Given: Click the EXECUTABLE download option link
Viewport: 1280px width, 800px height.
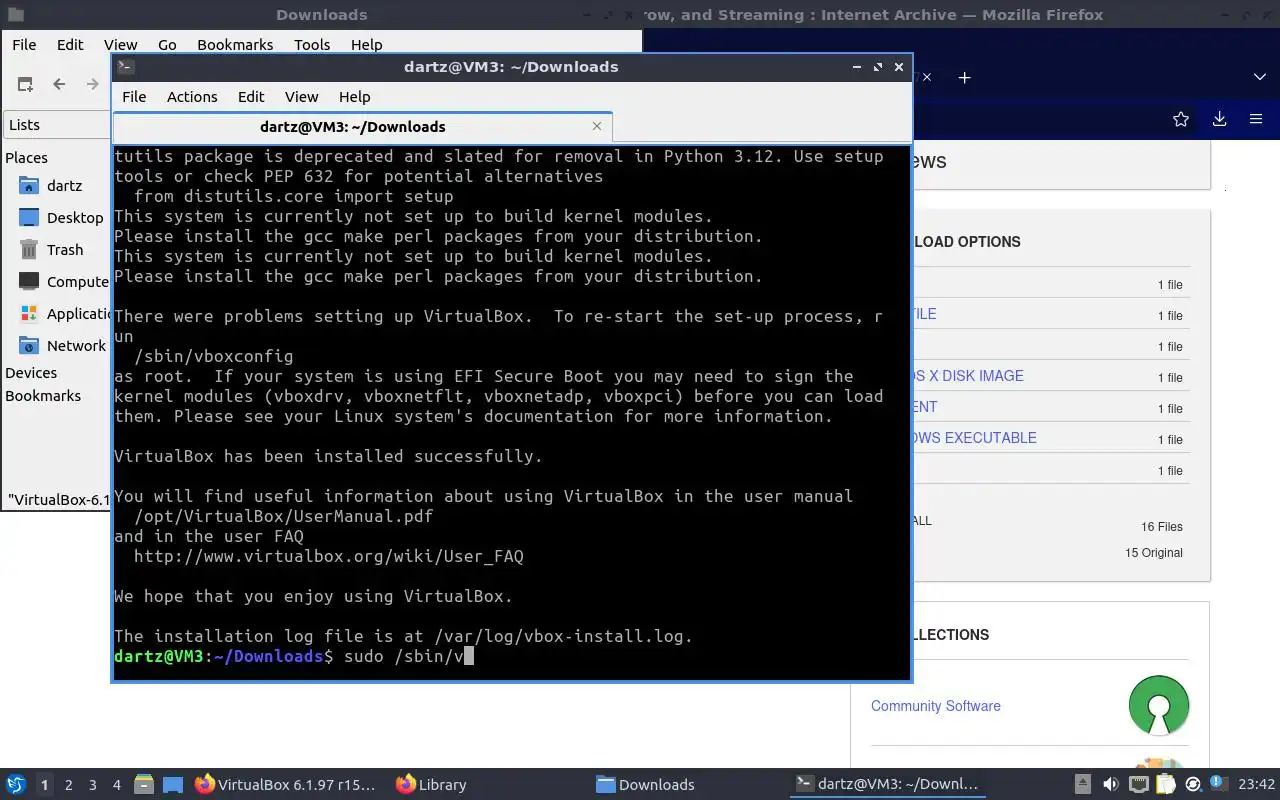Looking at the screenshot, I should click(974, 438).
